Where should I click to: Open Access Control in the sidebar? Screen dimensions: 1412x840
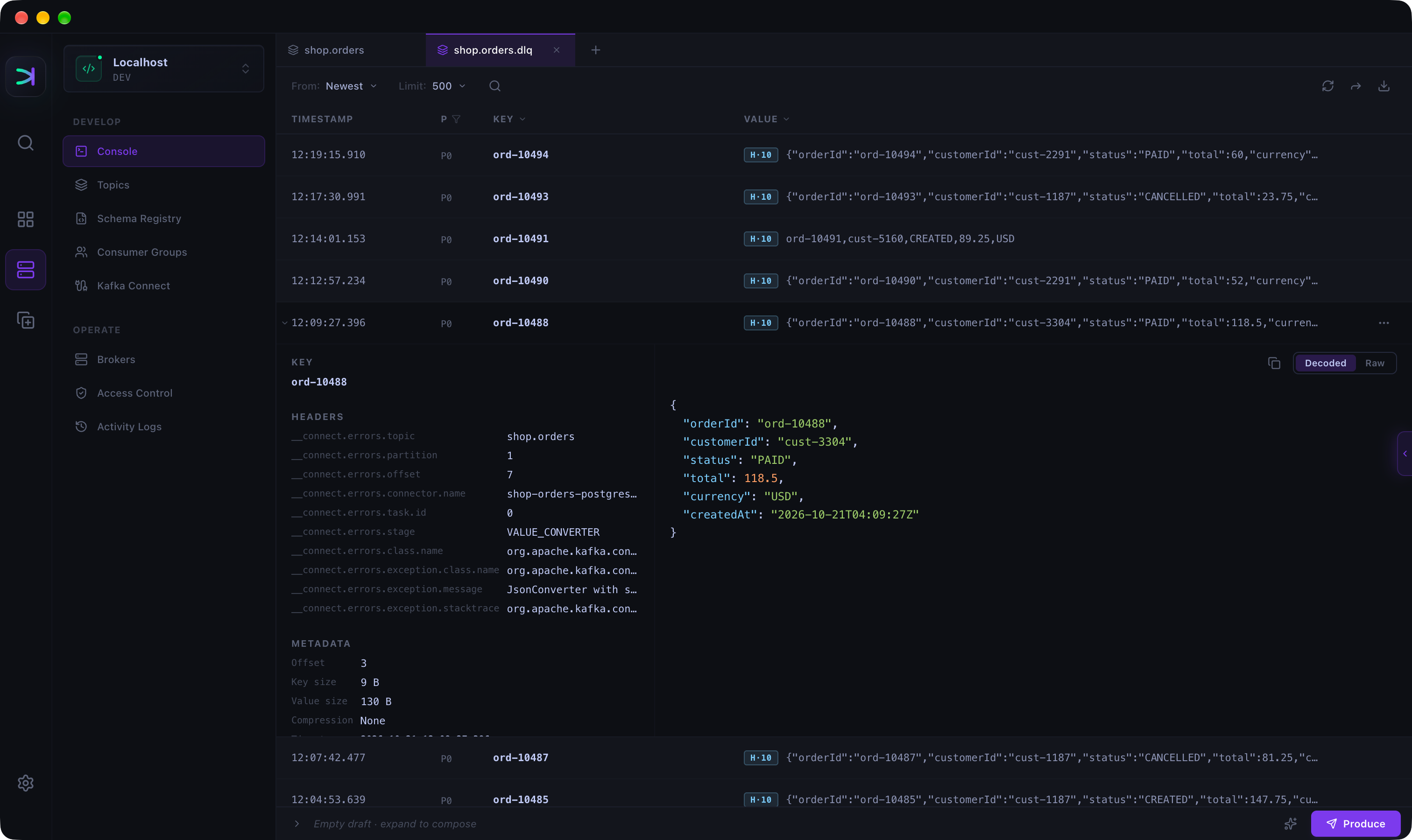164,393
